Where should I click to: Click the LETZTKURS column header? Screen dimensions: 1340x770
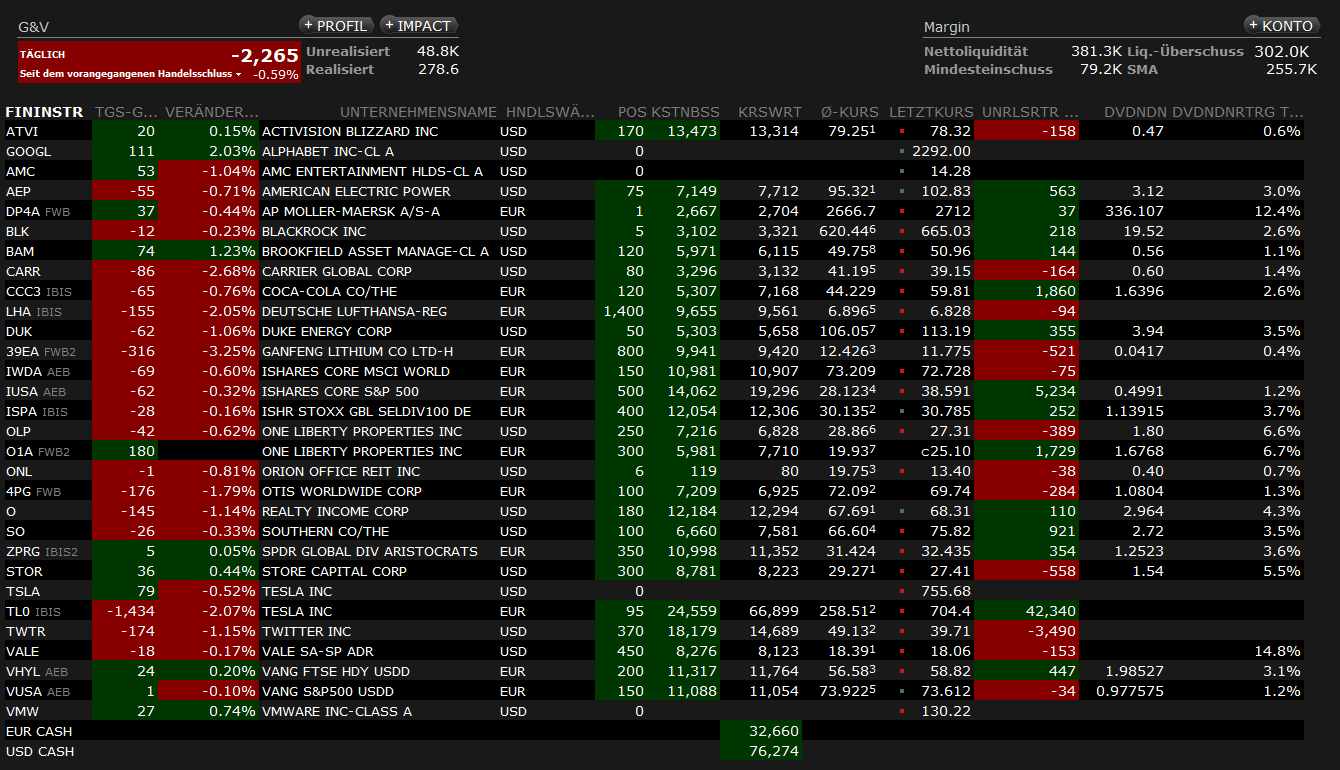click(x=930, y=111)
